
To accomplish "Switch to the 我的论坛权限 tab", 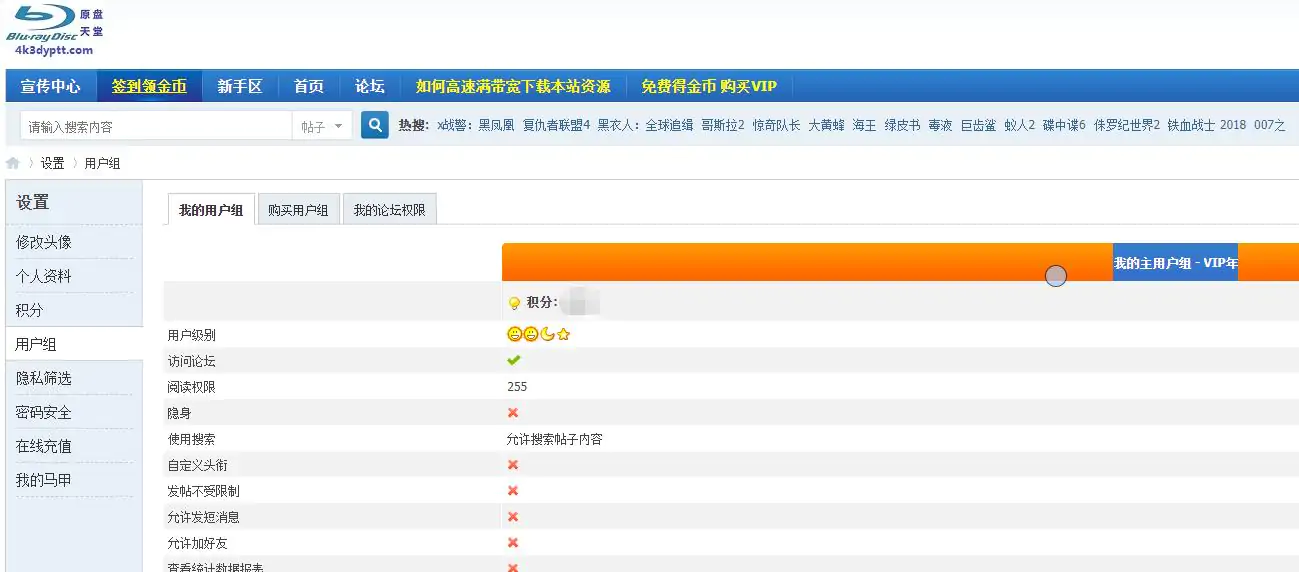I will (x=390, y=210).
